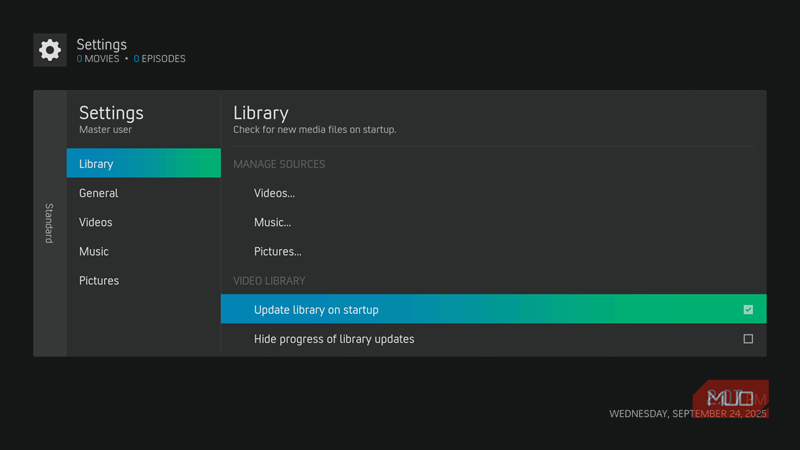This screenshot has width=800, height=450.
Task: Click the "0 EPISODES" count in header
Action: pos(160,59)
